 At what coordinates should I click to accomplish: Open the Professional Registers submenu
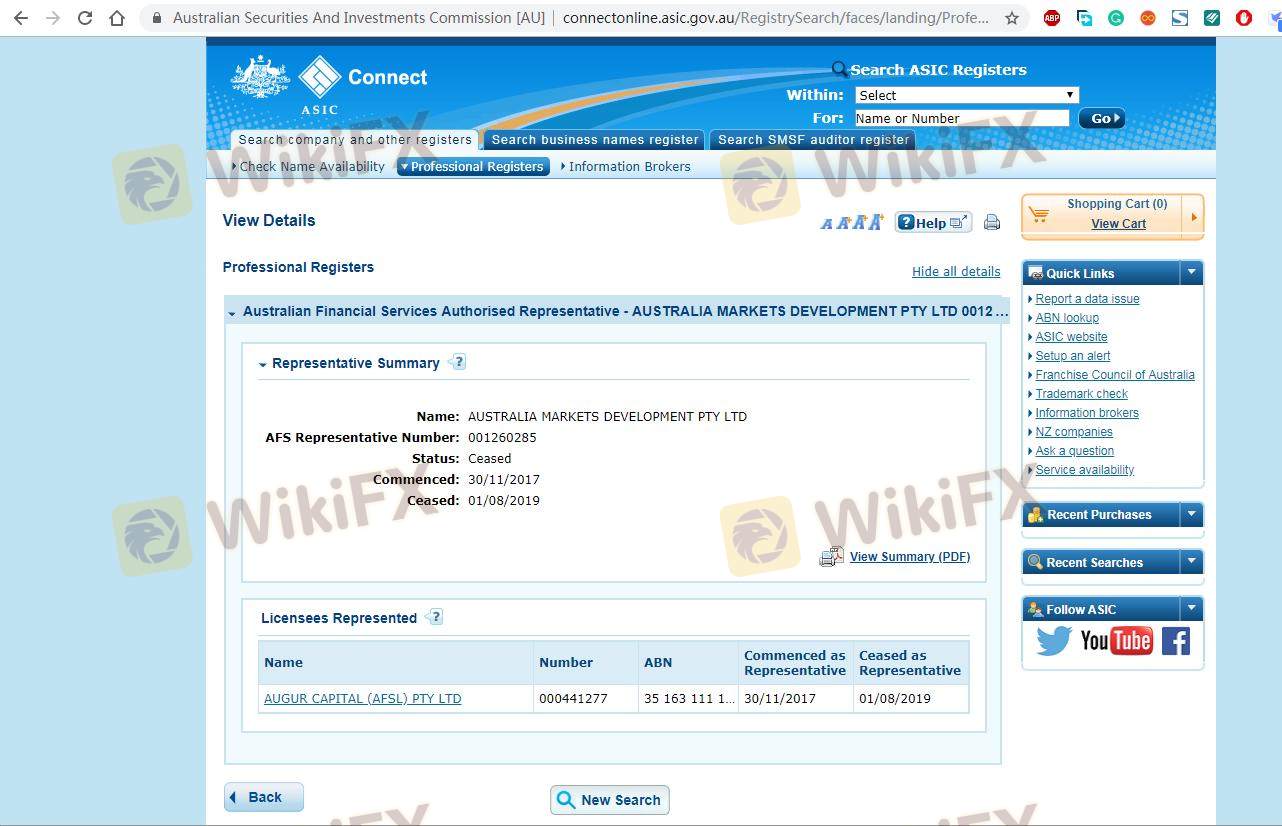point(473,167)
